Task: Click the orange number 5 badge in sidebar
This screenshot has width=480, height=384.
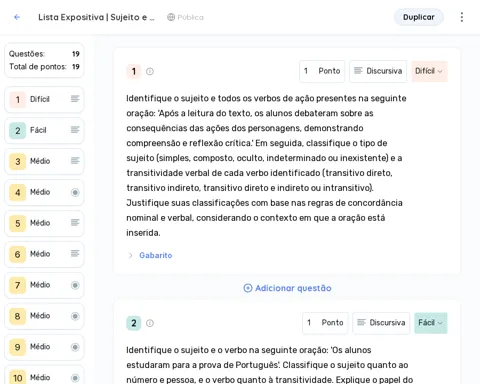Action: [x=18, y=223]
